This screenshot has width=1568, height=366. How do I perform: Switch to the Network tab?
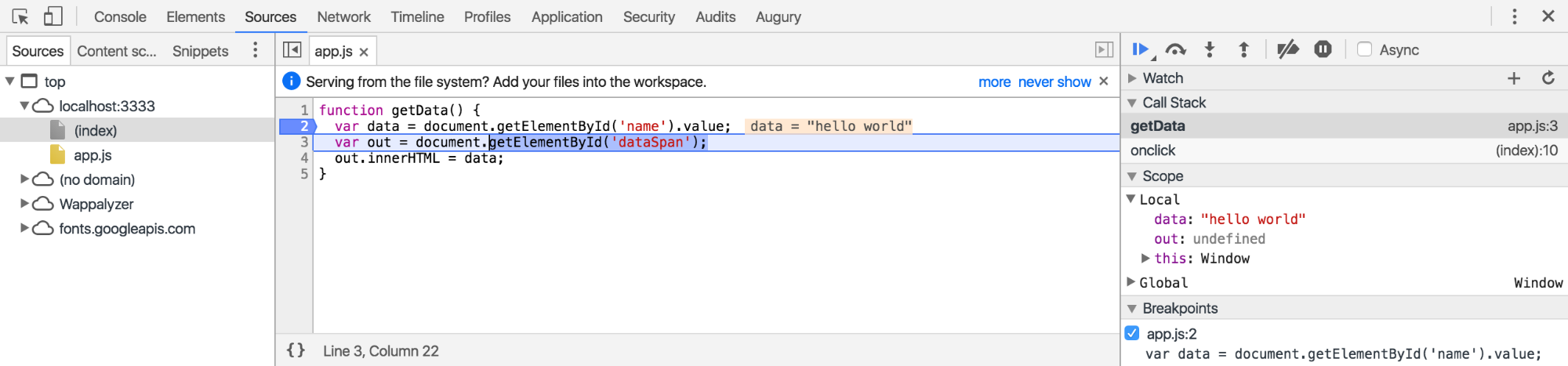[343, 16]
